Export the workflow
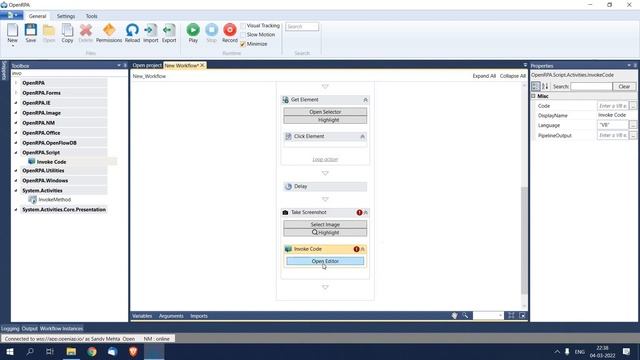Screen dimensions: 640x360 (x=169, y=33)
